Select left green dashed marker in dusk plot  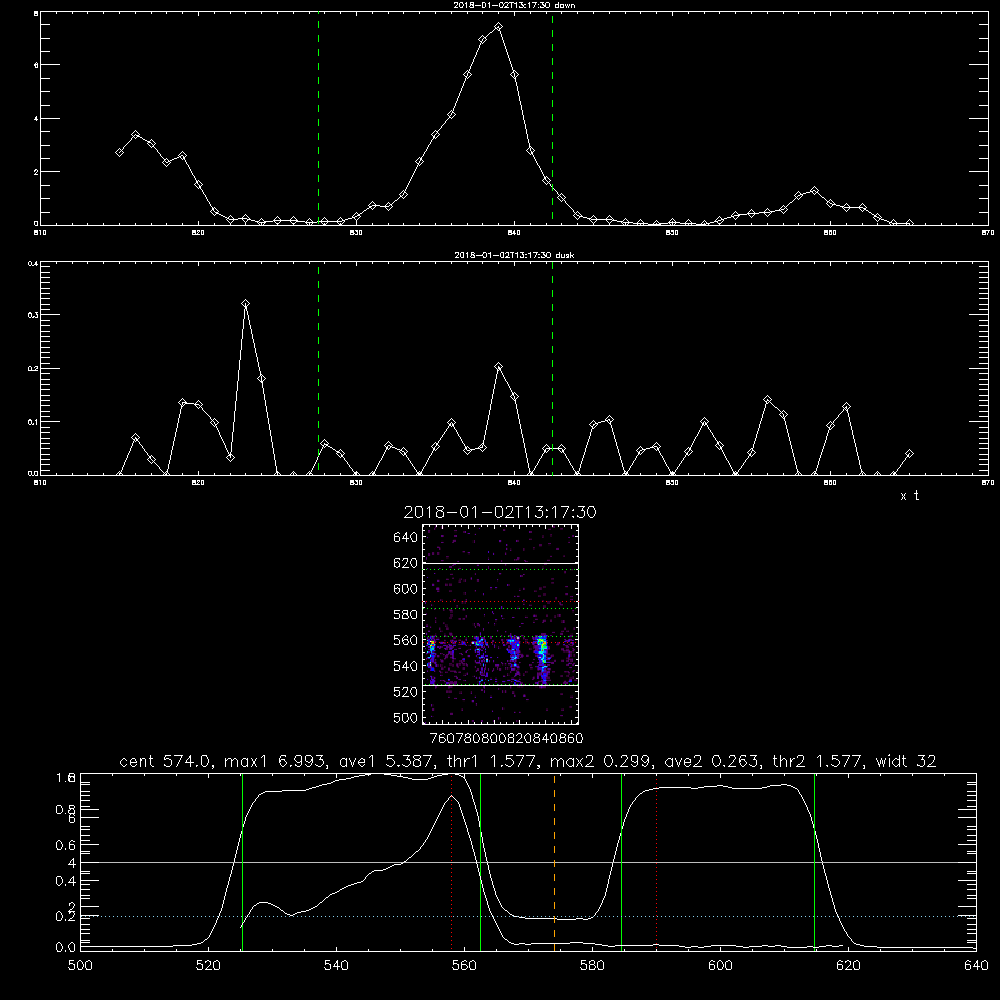[318, 369]
